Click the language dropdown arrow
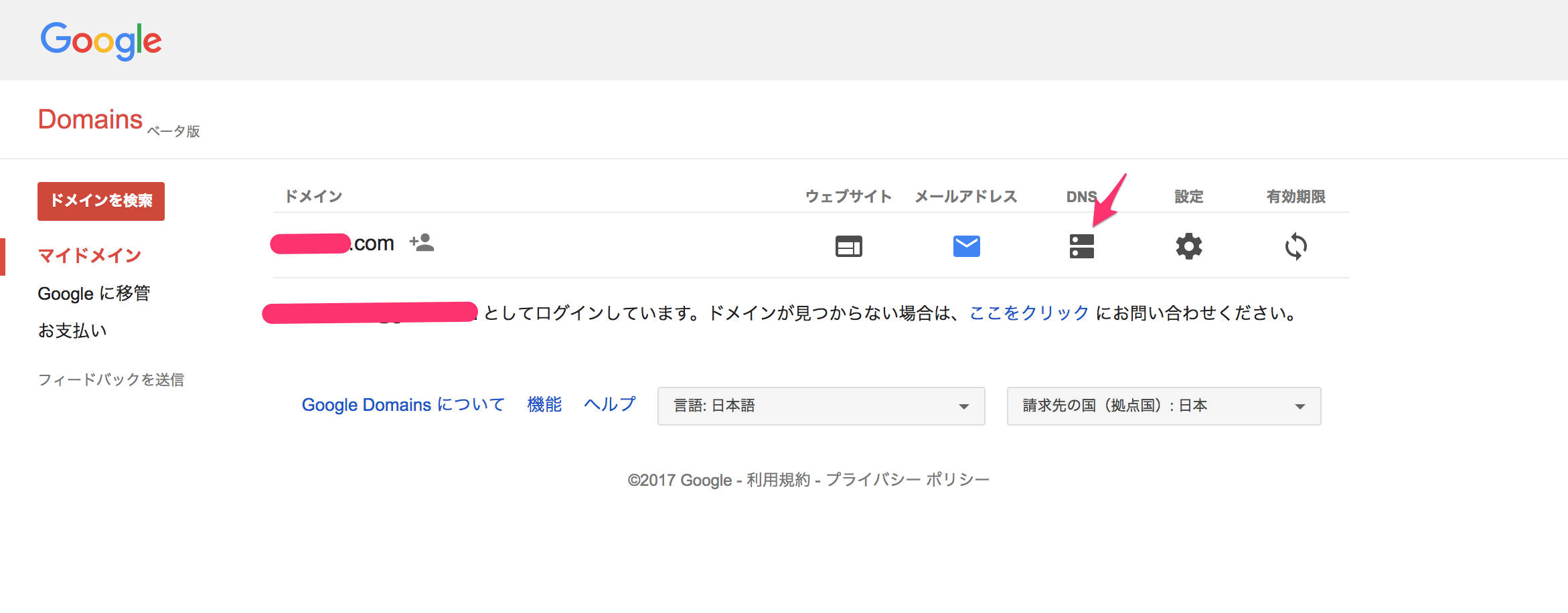 pos(963,406)
